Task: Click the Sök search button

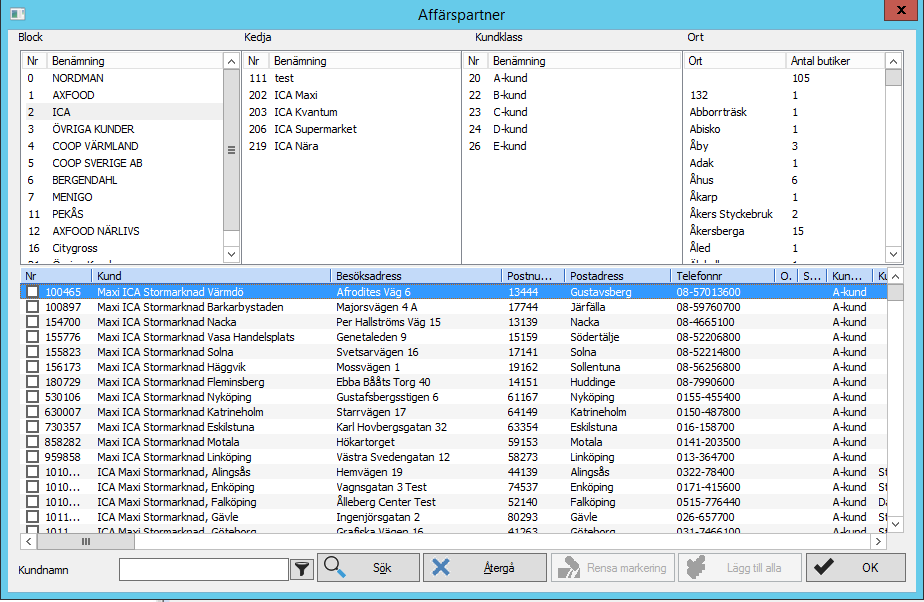Action: coord(368,568)
